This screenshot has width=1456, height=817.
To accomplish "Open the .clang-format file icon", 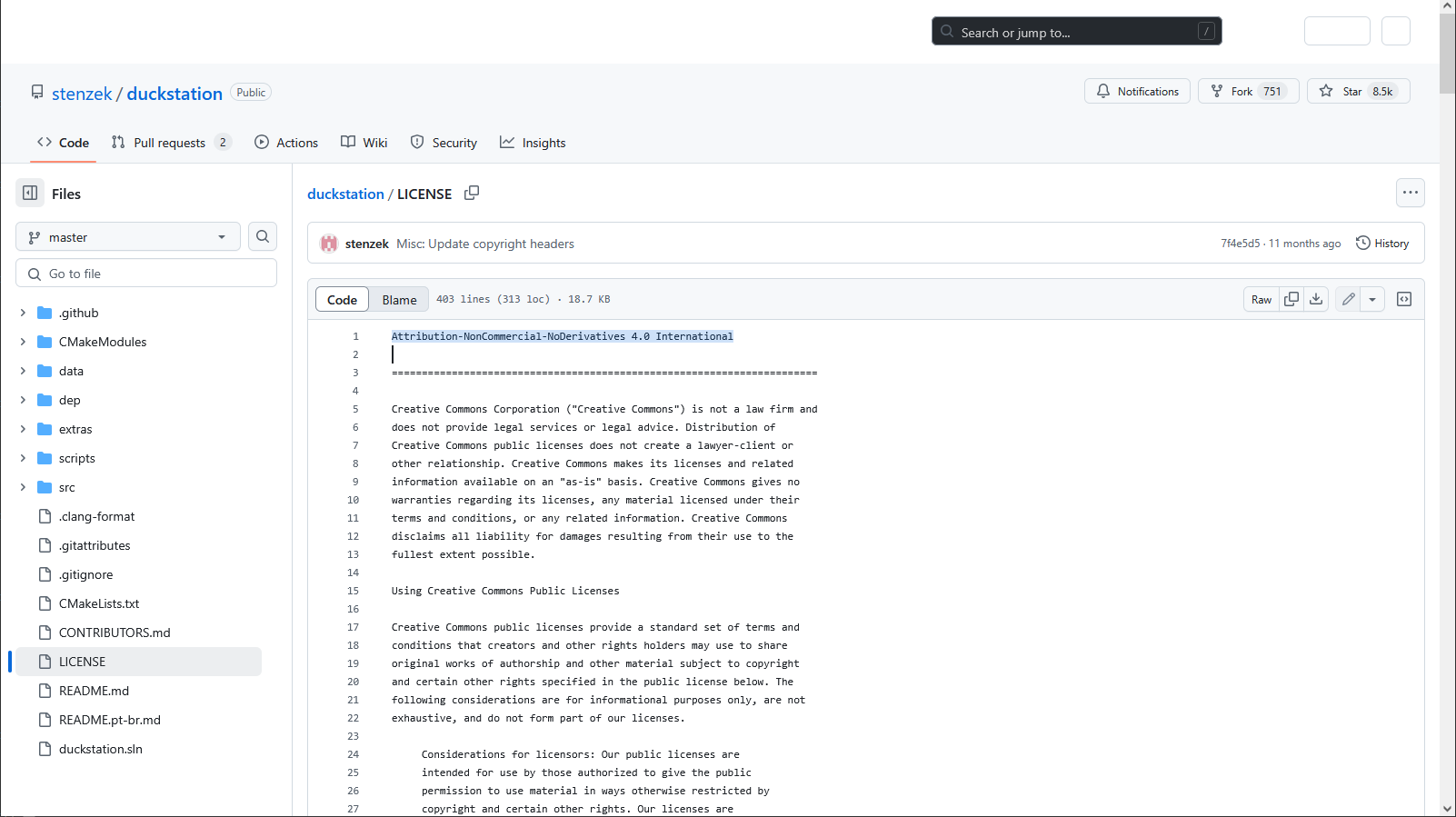I will pyautogui.click(x=45, y=516).
